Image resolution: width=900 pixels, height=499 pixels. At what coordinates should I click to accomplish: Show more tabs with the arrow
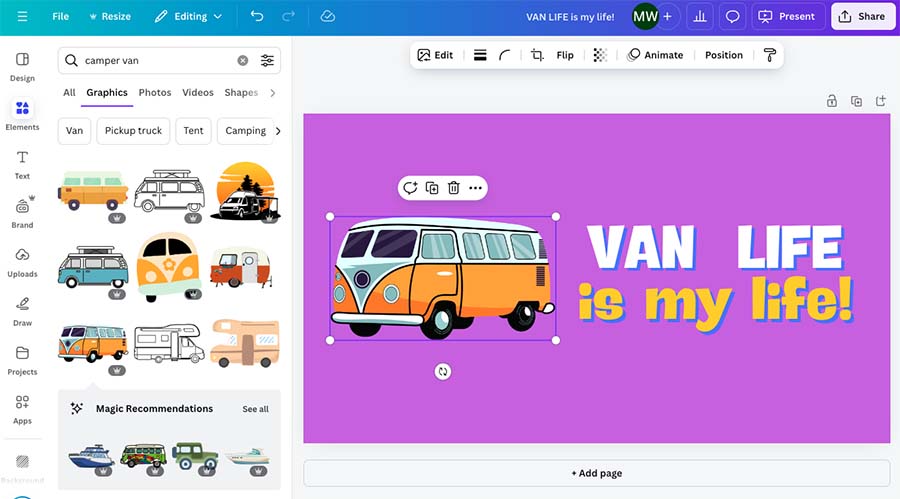(273, 92)
